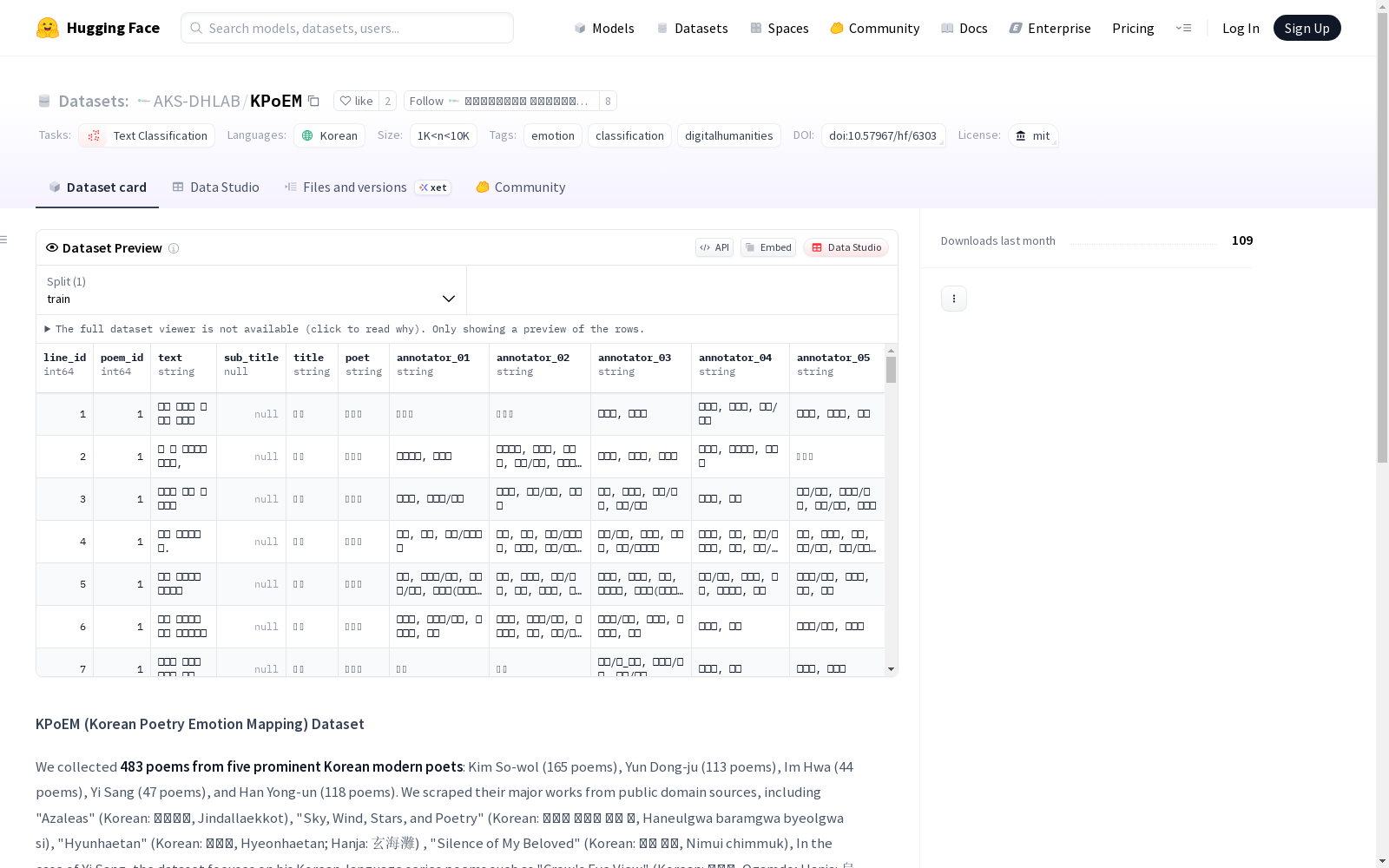Expand the full dataset viewer unavailable notice
This screenshot has height=868, width=1389.
click(346, 329)
